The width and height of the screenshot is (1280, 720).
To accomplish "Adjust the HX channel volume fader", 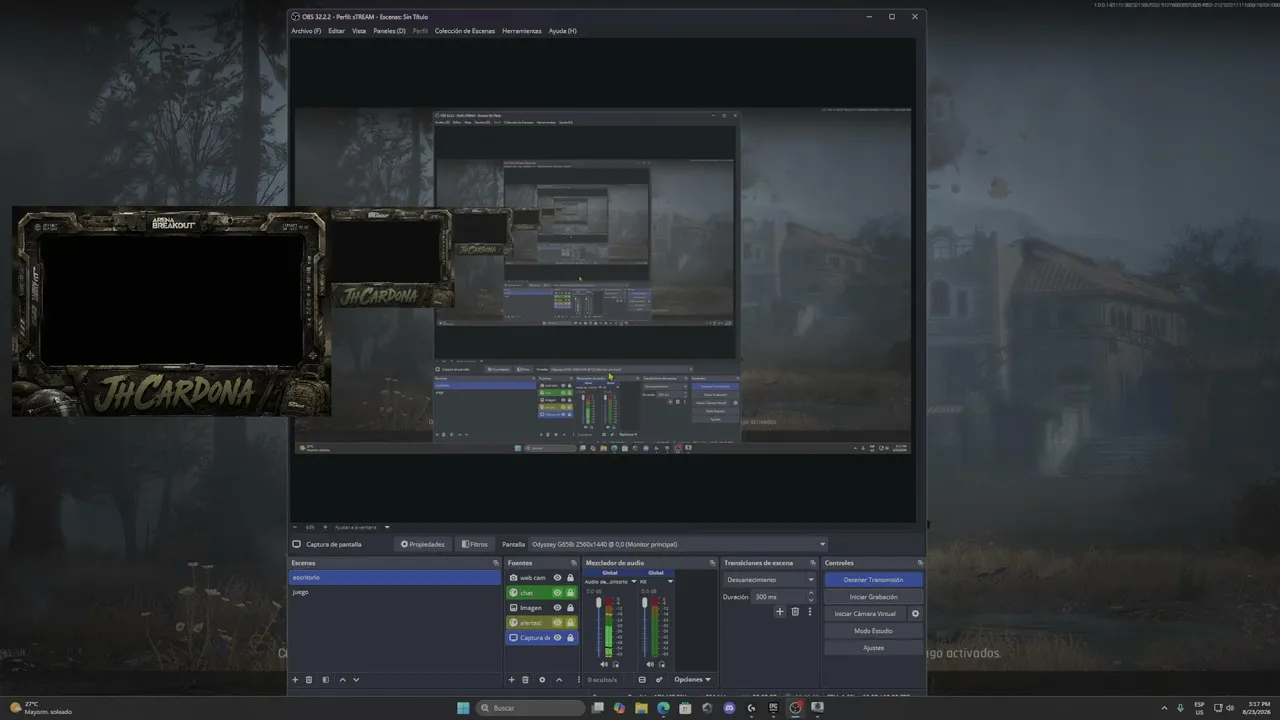I will pos(645,603).
